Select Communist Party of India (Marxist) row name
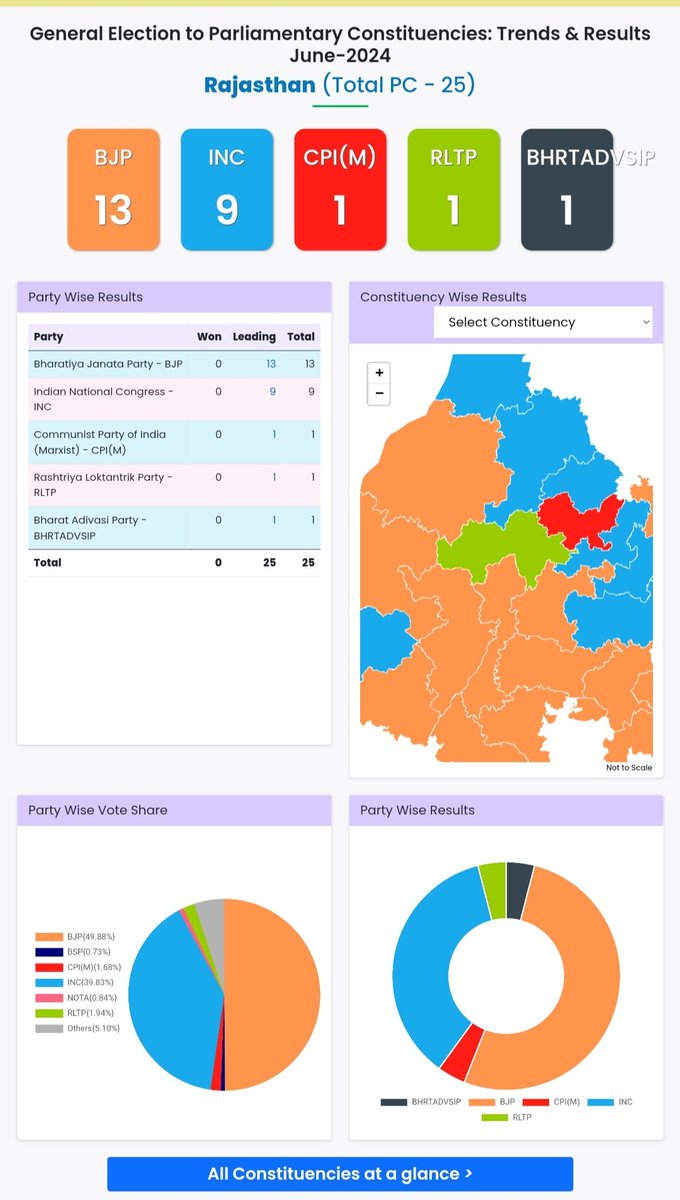This screenshot has width=680, height=1200. coord(100,442)
